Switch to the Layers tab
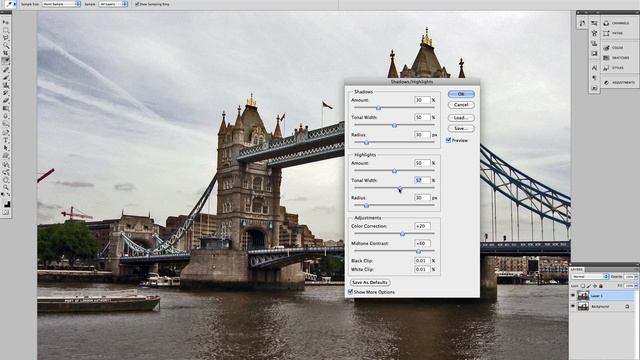 pyautogui.click(x=577, y=269)
